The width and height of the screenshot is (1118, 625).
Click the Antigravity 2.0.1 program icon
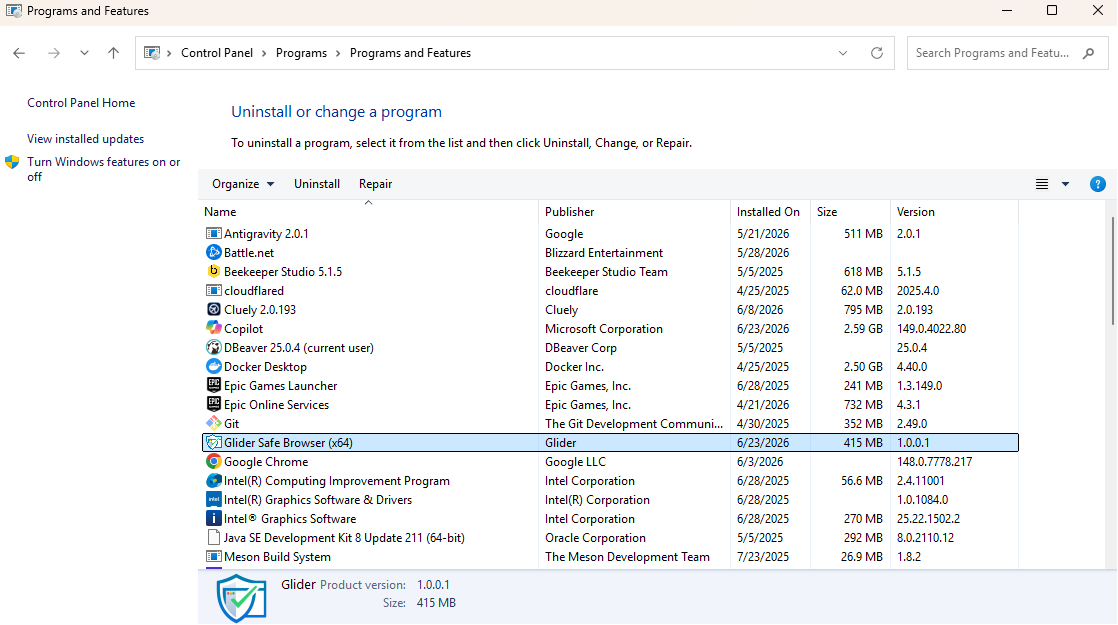pyautogui.click(x=213, y=233)
